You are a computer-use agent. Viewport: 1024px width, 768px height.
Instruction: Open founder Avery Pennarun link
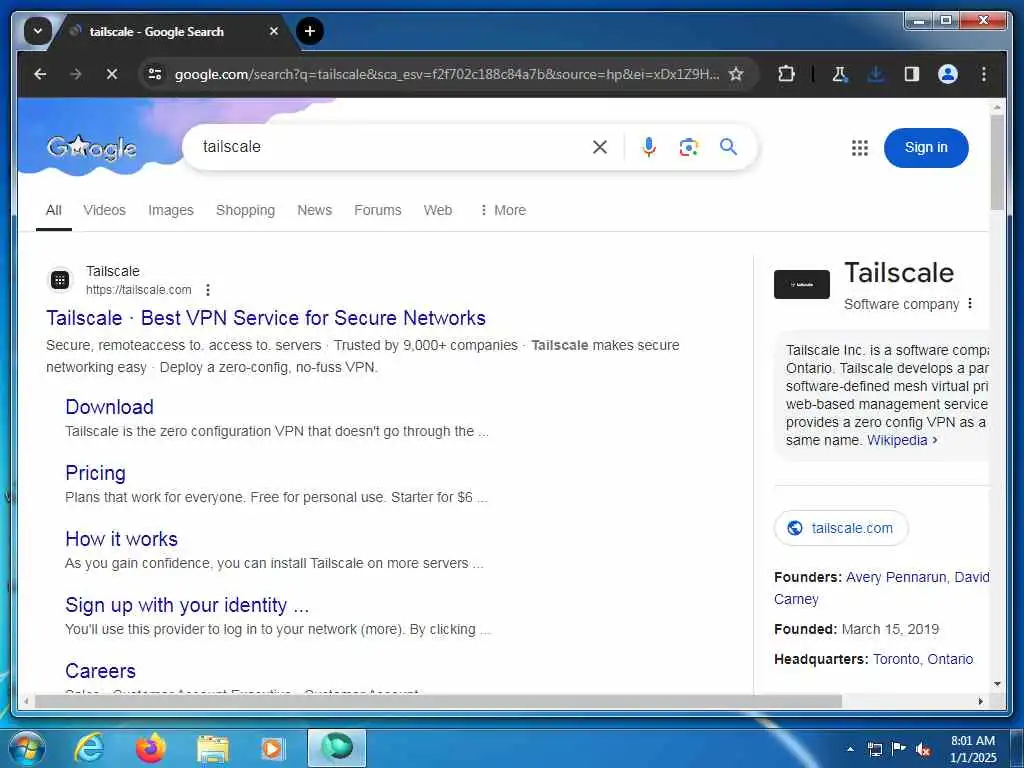896,577
